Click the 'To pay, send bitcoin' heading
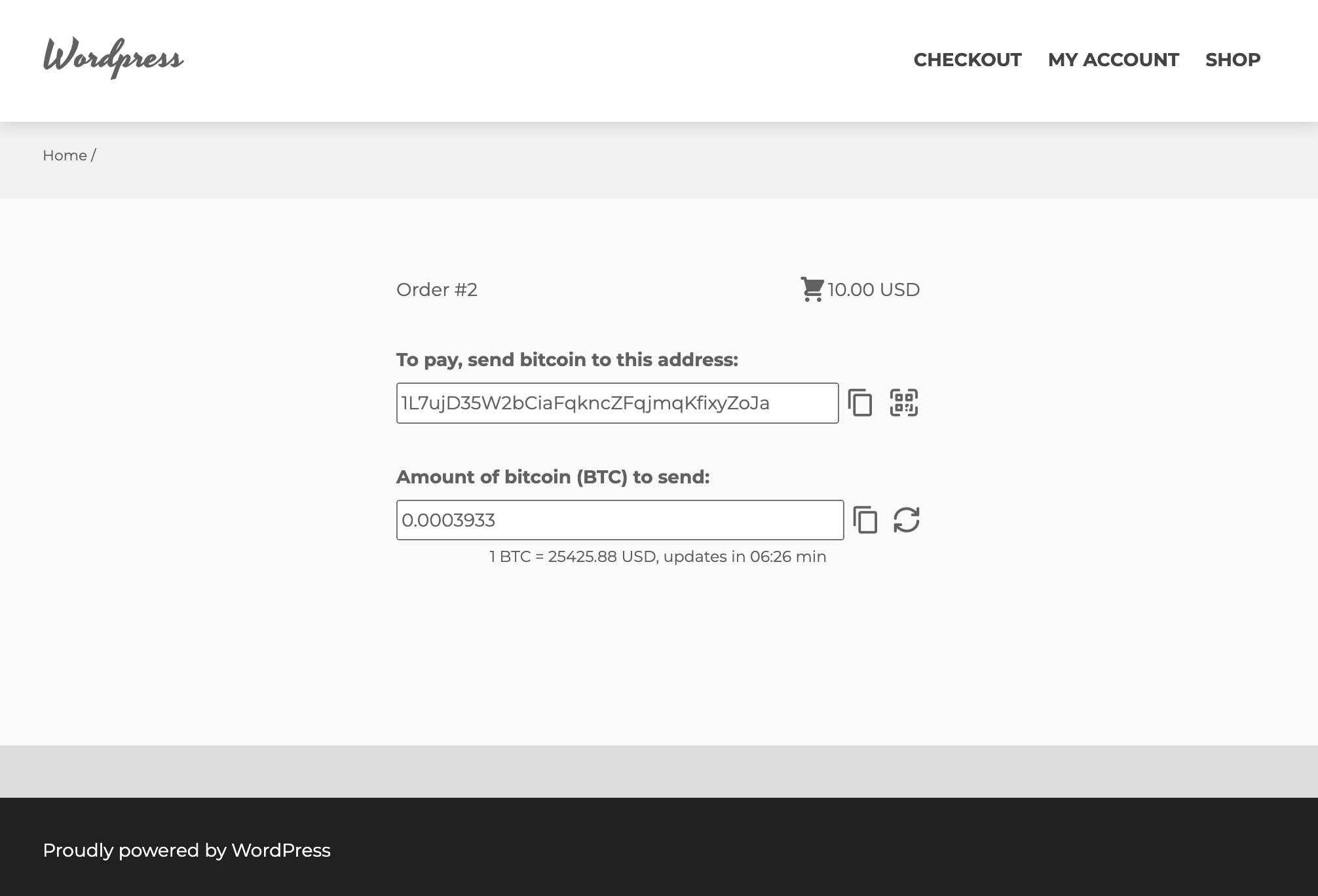Image resolution: width=1318 pixels, height=896 pixels. click(x=567, y=360)
